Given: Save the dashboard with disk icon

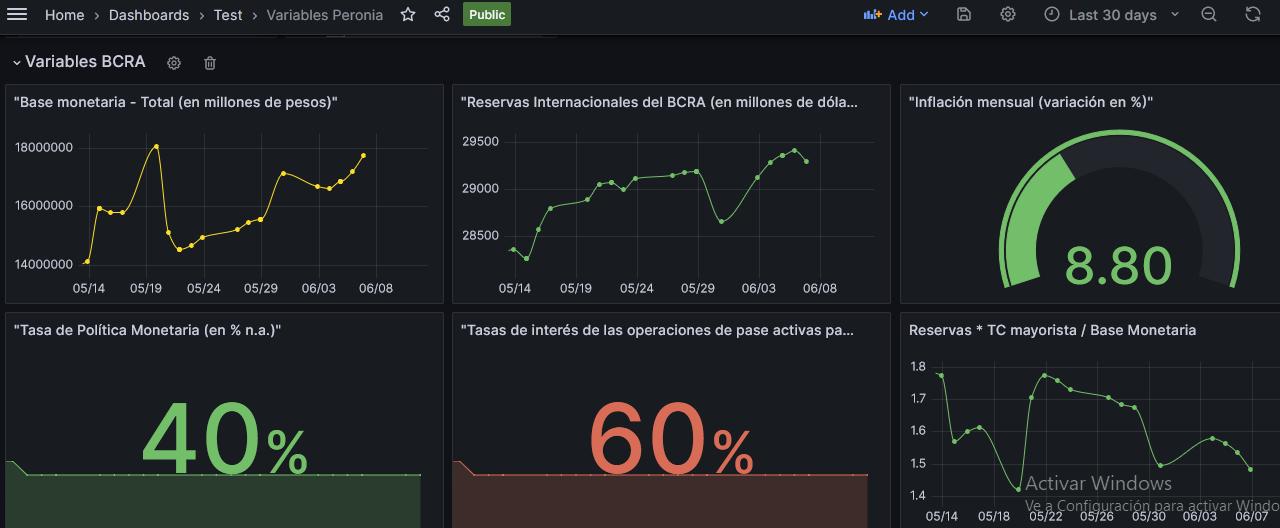Looking at the screenshot, I should coord(964,15).
